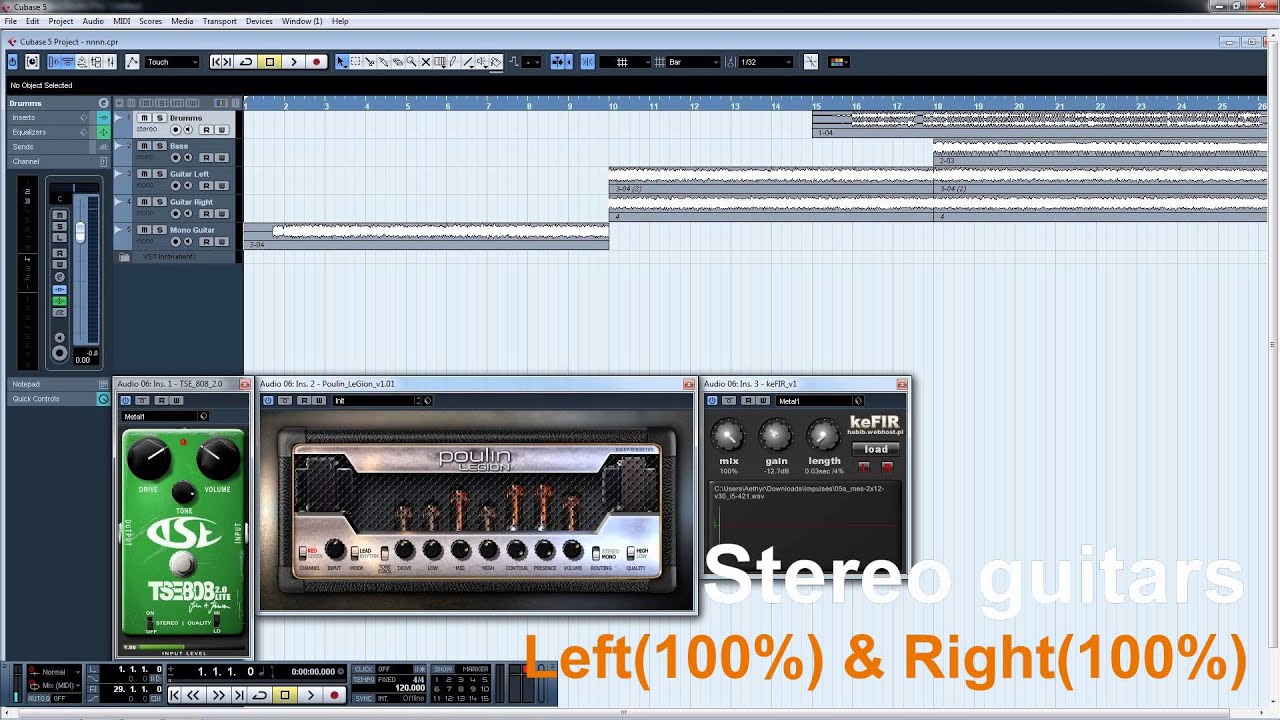Viewport: 1280px width, 720px height.
Task: Mute the Drumms track
Action: (144, 118)
